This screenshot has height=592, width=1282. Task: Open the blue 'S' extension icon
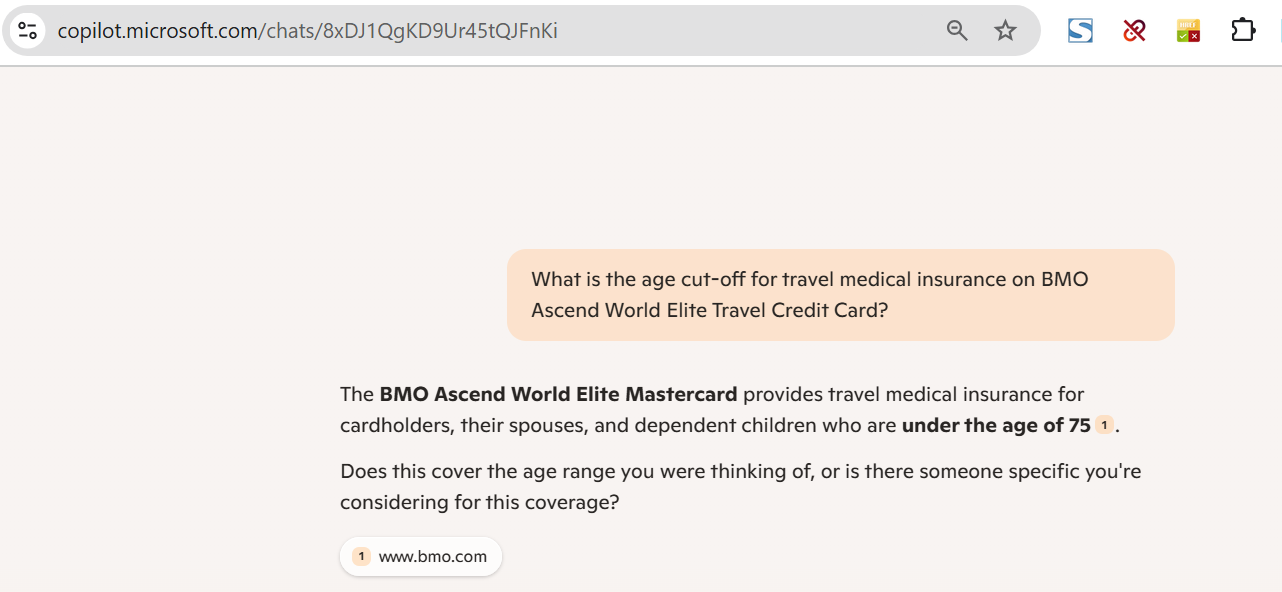(x=1079, y=30)
